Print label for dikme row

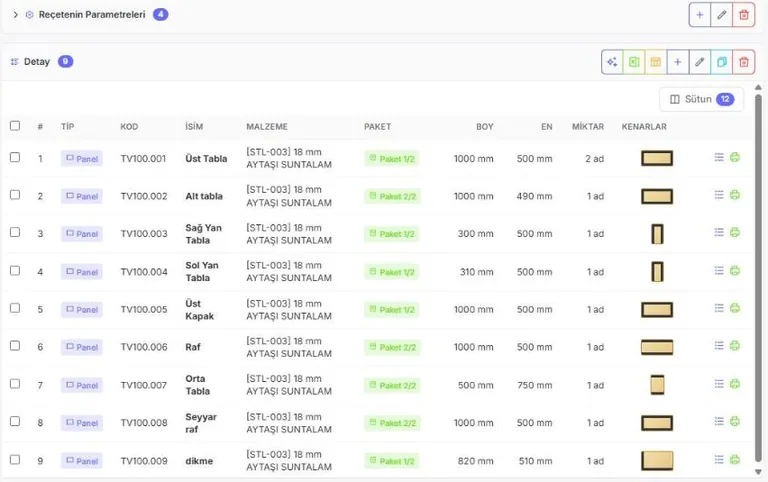pos(735,459)
